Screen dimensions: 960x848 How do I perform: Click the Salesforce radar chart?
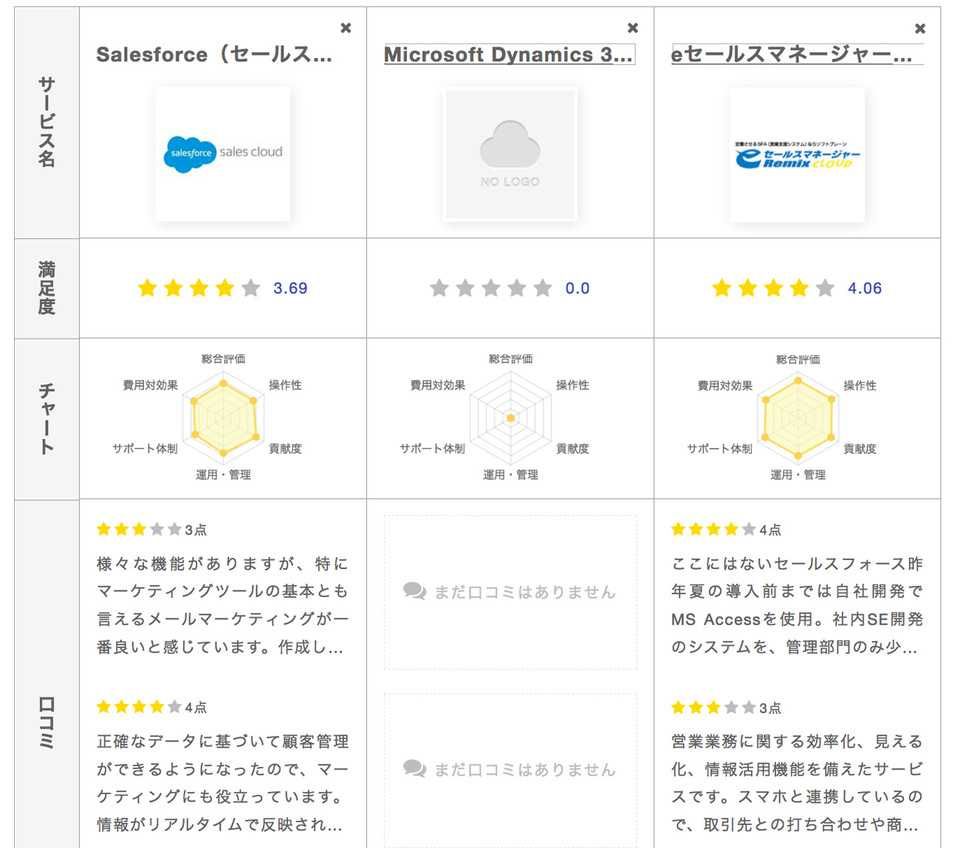coord(223,416)
